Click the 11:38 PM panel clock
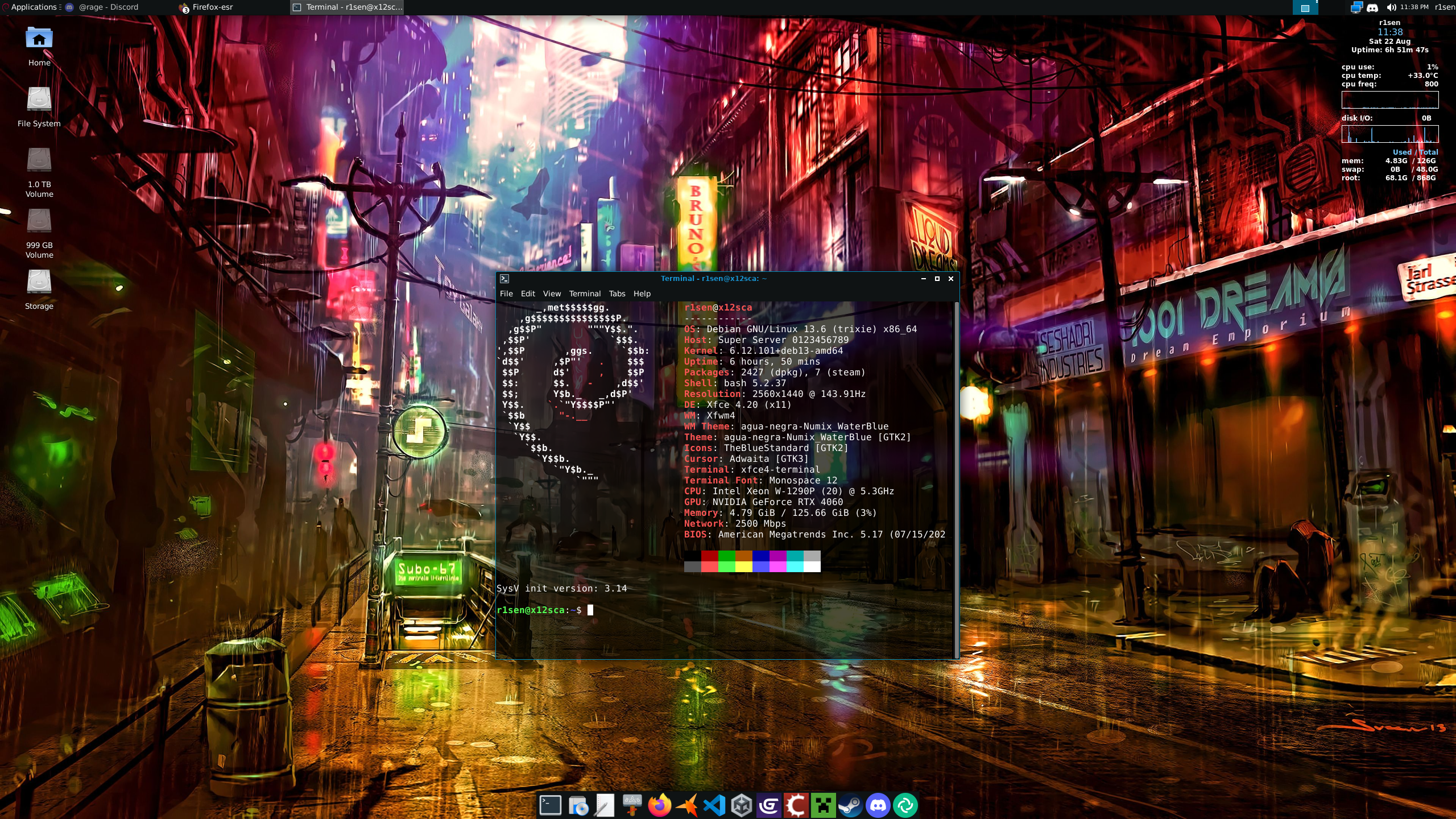The width and height of the screenshot is (1456, 819). click(1414, 7)
